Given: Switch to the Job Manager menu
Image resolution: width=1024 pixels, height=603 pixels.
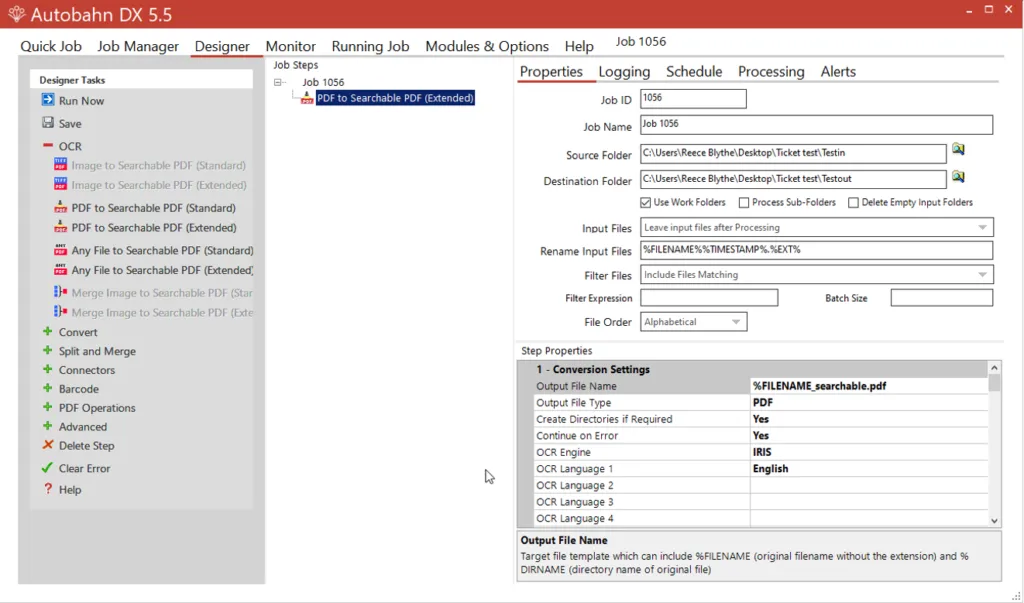Looking at the screenshot, I should tap(138, 46).
